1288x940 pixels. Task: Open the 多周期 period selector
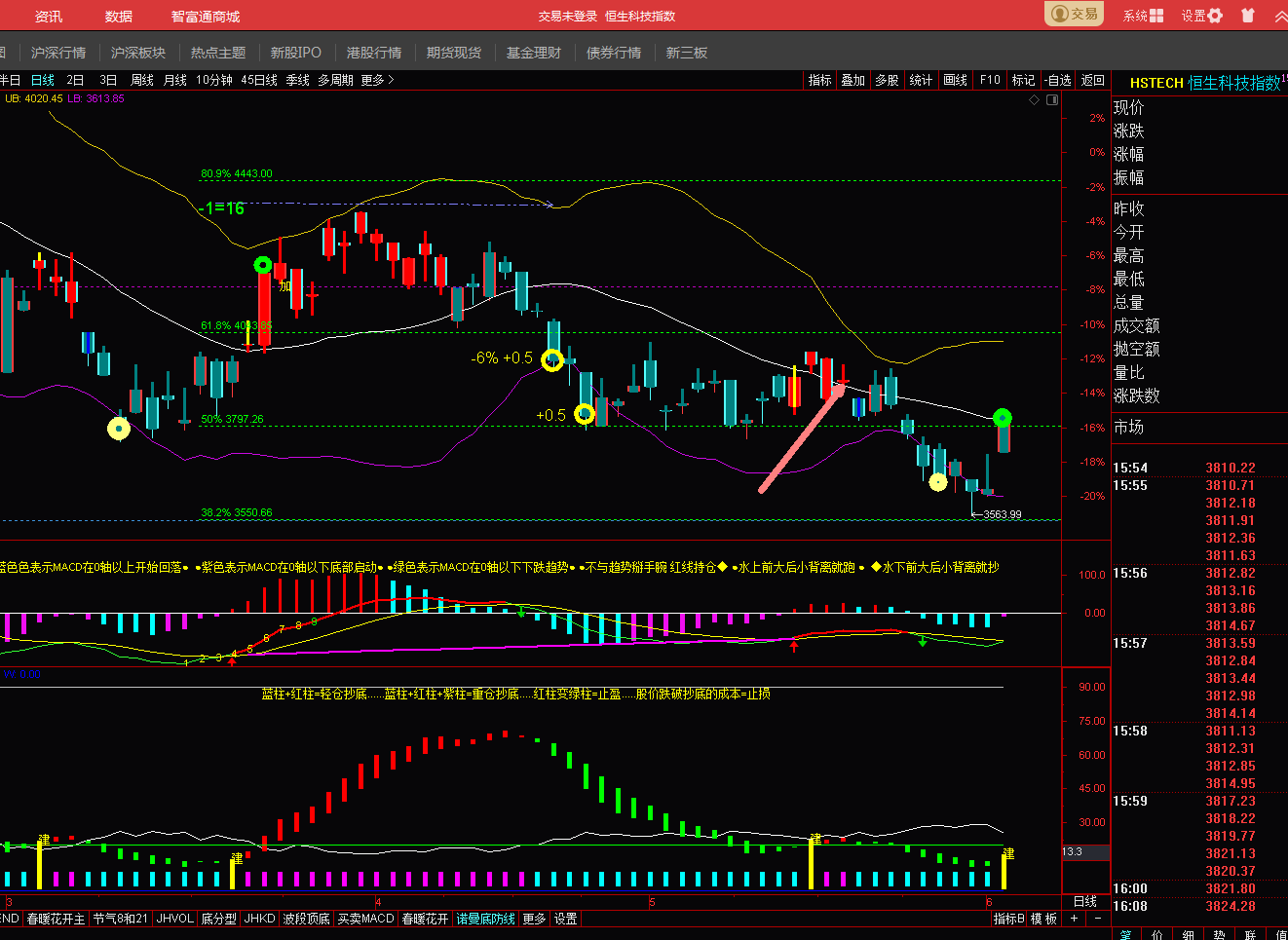pyautogui.click(x=335, y=80)
